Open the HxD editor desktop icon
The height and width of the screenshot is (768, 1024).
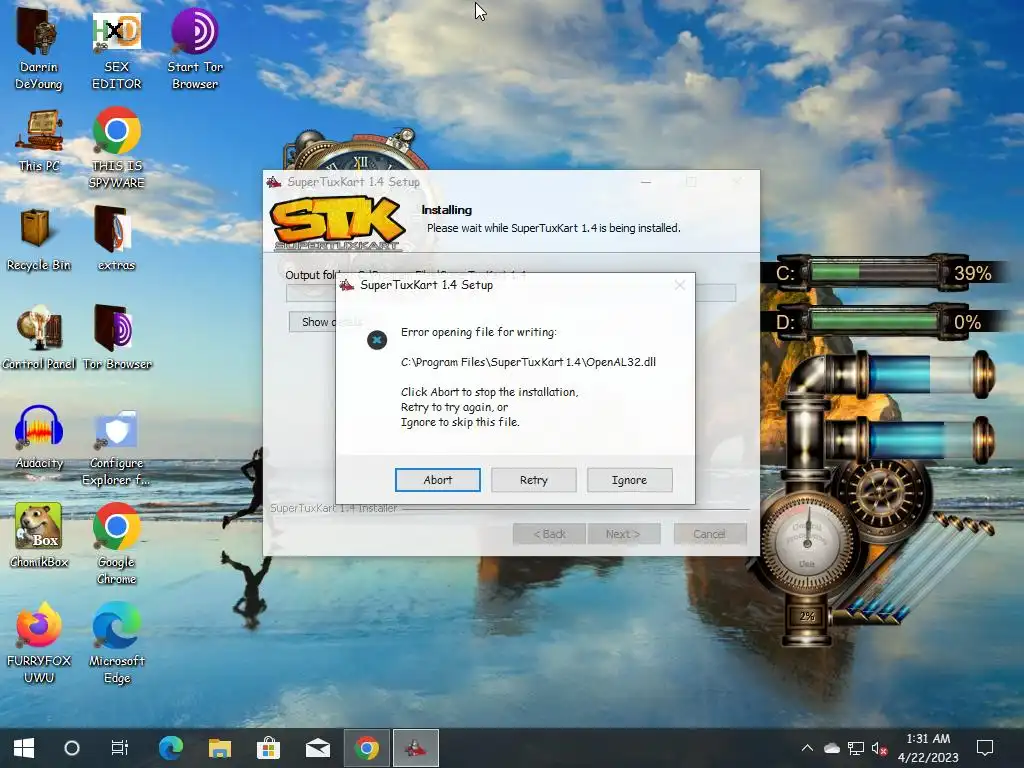tap(116, 49)
